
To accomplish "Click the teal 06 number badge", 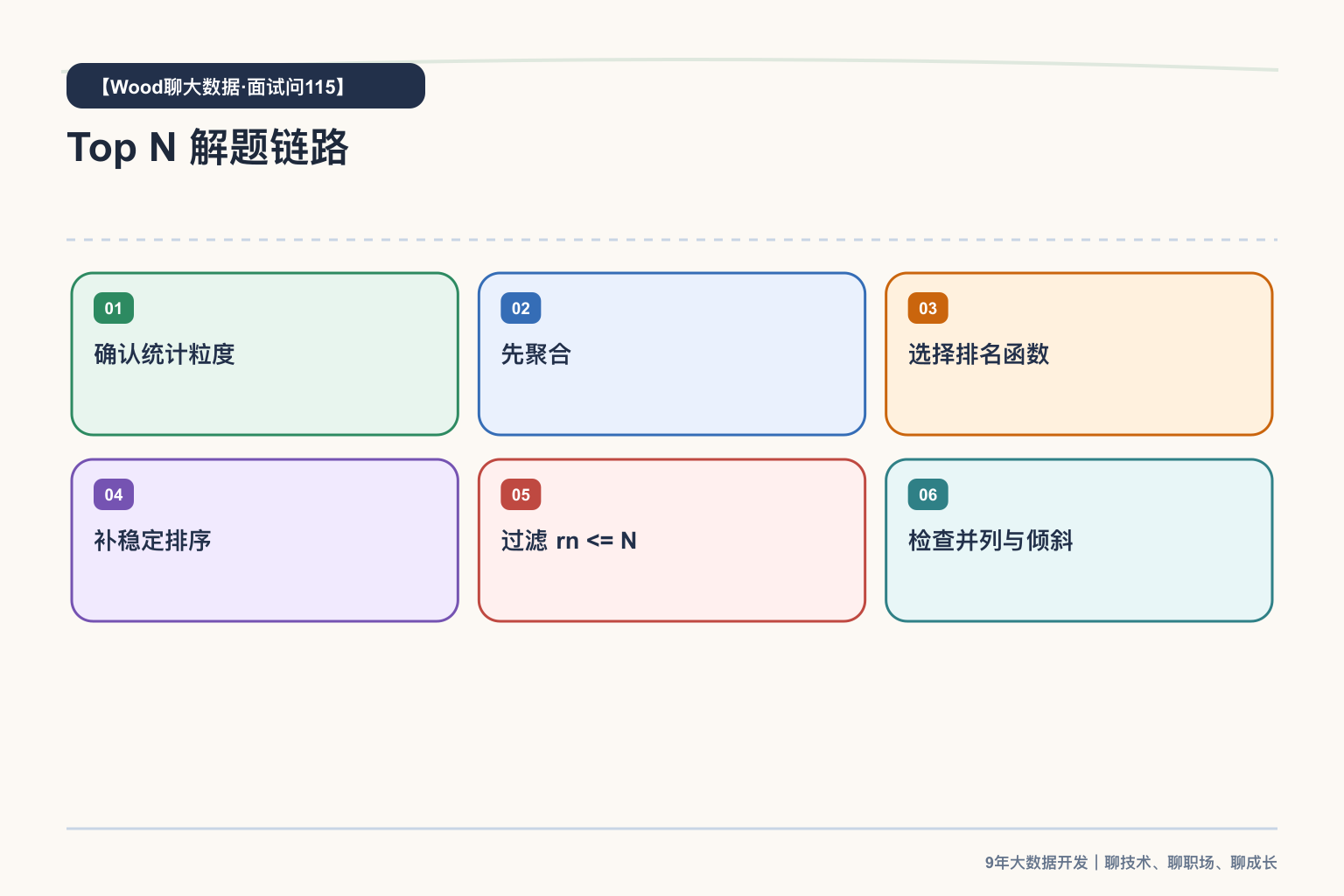I will [928, 494].
